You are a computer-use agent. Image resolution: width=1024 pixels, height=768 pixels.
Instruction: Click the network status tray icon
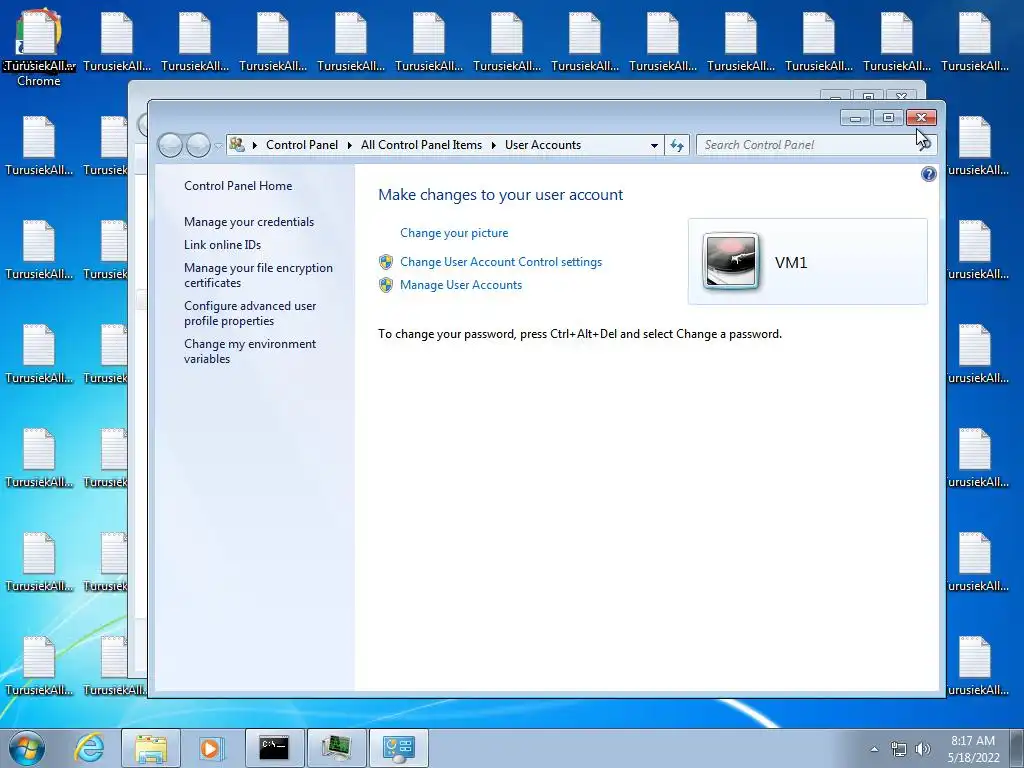[x=899, y=749]
